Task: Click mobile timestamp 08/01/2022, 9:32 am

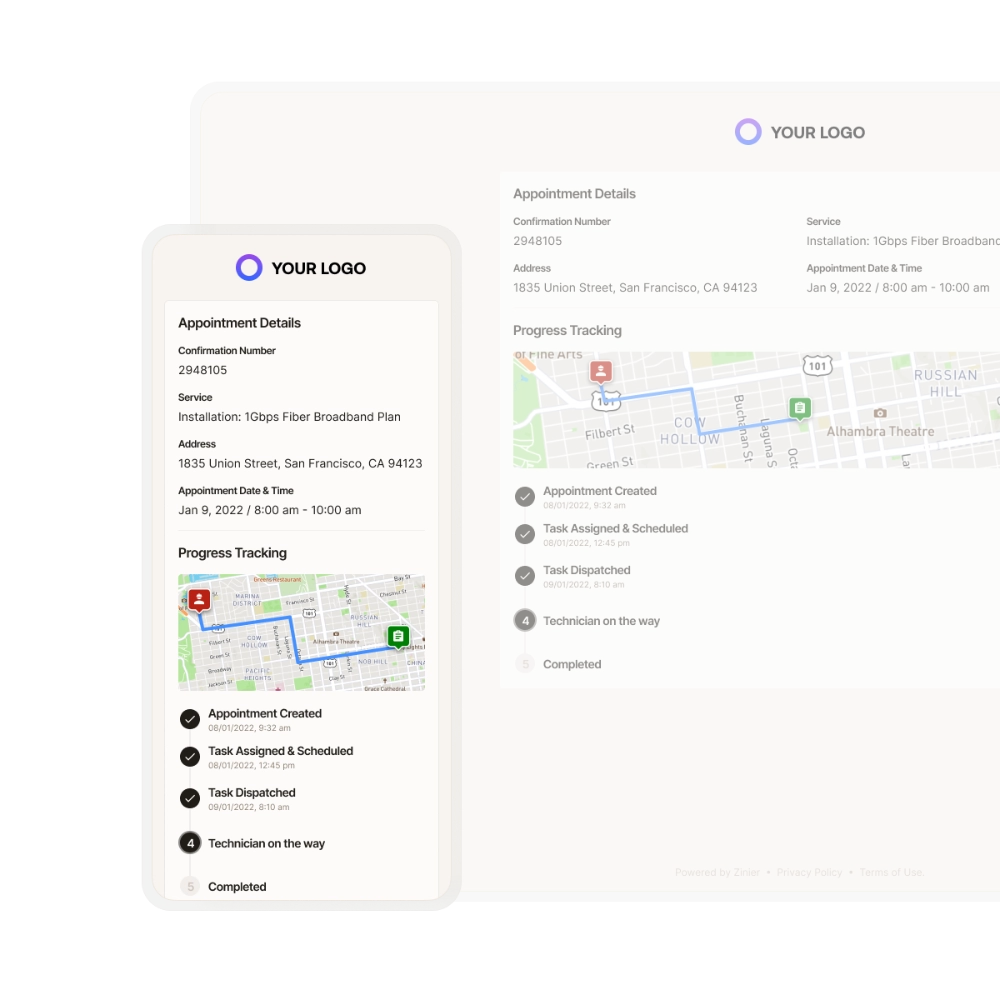Action: [249, 728]
